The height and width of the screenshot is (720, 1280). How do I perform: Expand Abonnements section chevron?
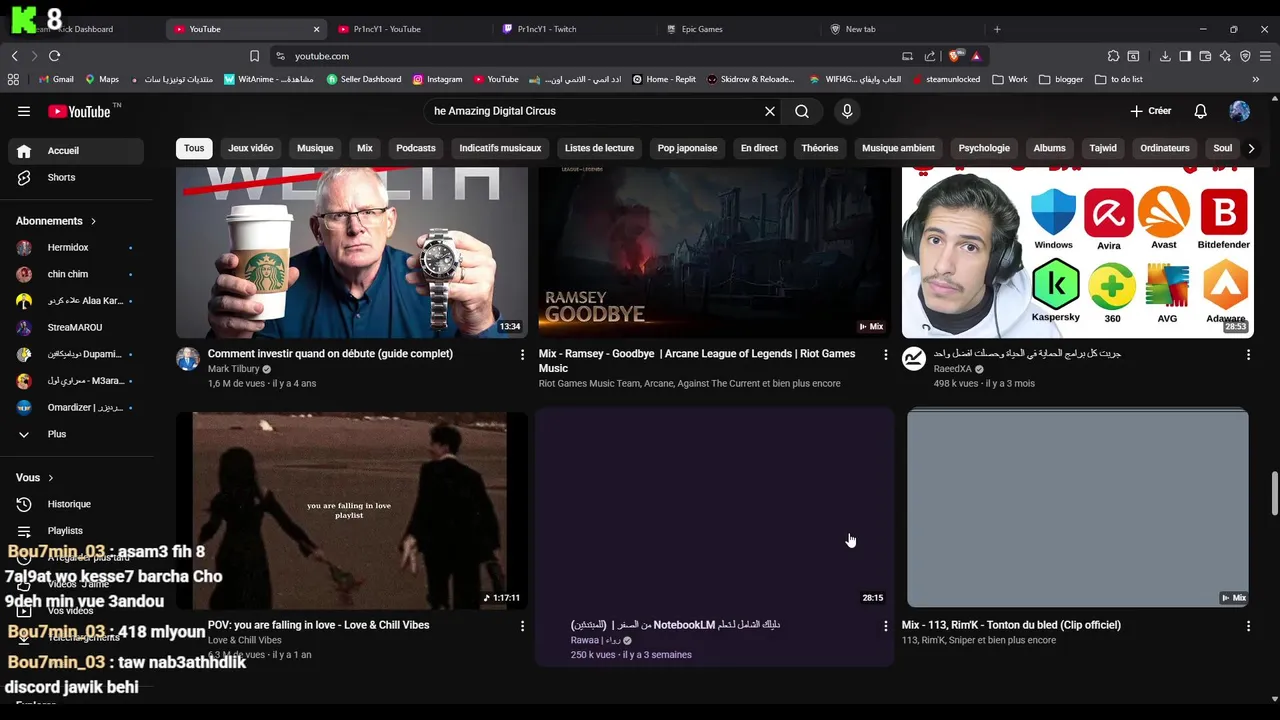click(94, 221)
